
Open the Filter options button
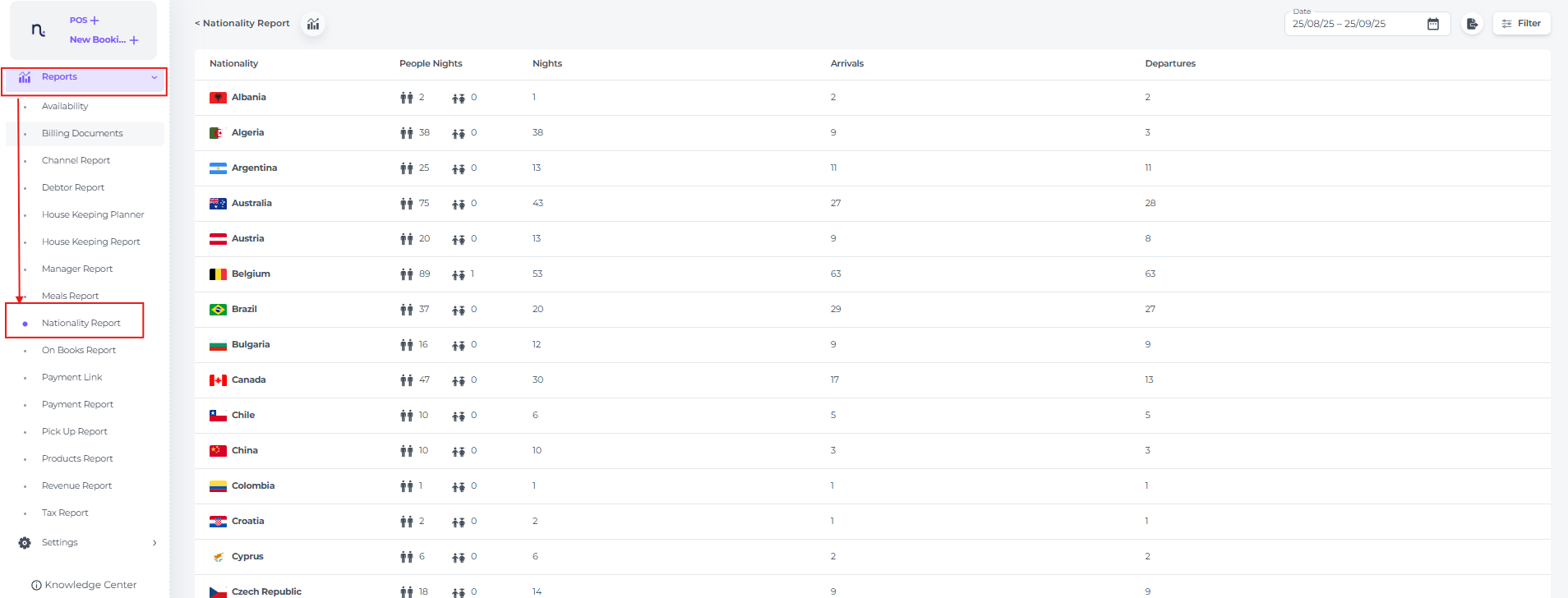(1521, 24)
